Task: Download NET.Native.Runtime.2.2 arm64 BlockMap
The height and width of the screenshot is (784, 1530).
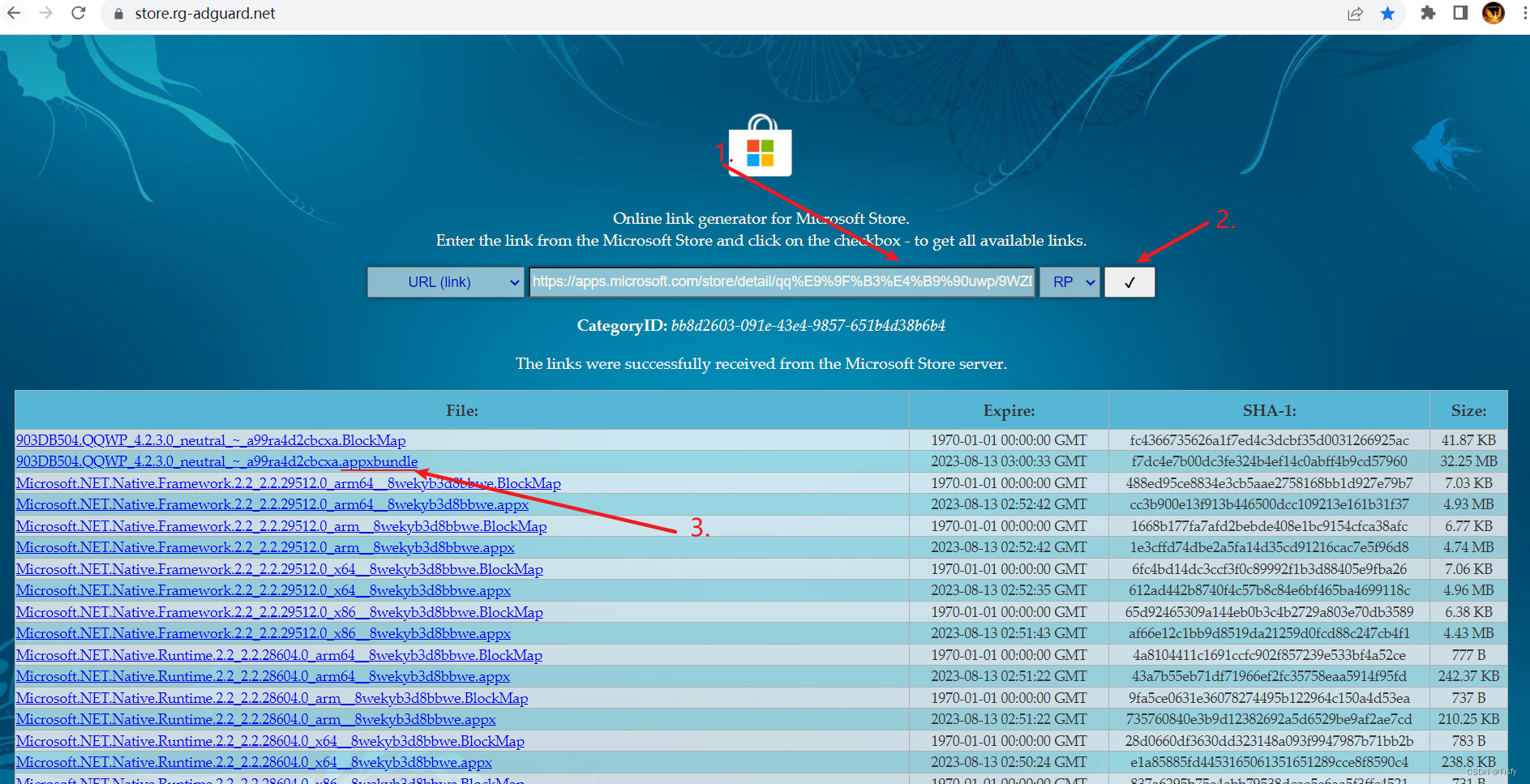Action: pos(279,655)
